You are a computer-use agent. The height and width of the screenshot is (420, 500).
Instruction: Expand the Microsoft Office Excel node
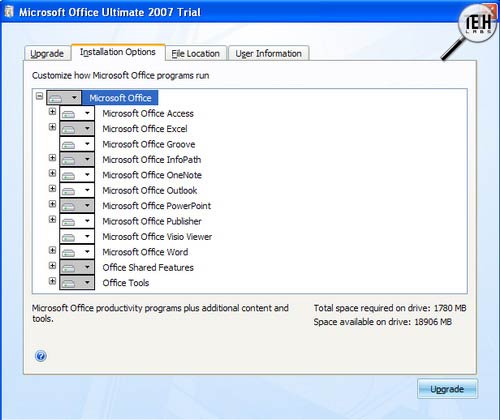tap(52, 127)
